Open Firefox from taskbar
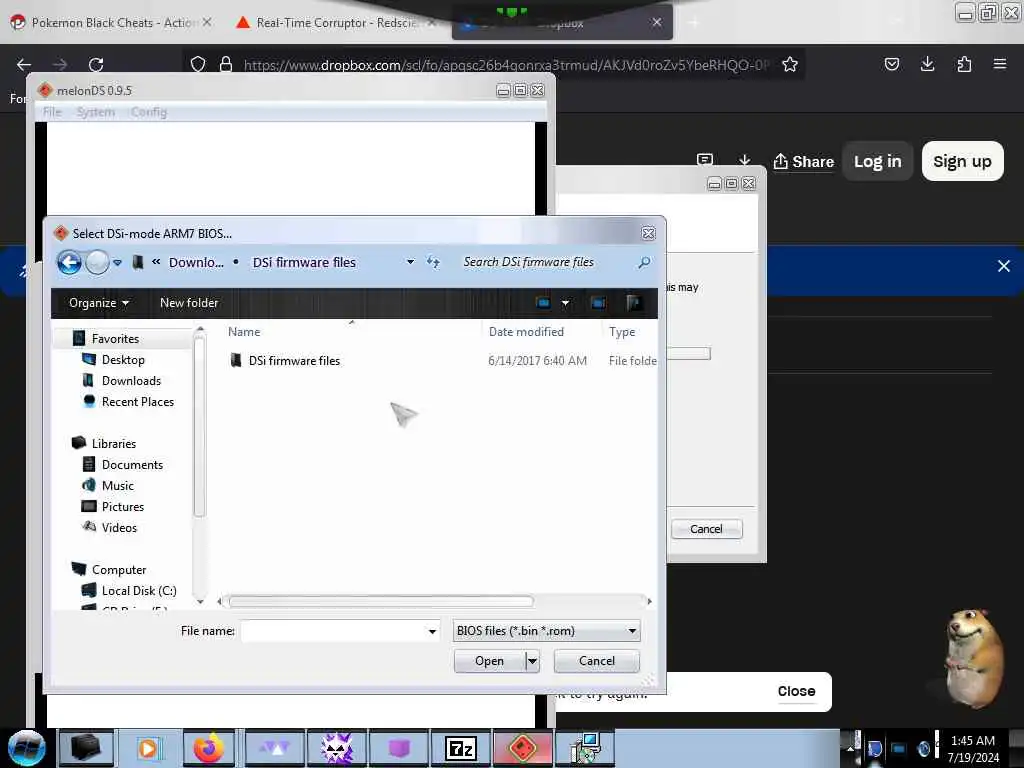 tap(209, 748)
